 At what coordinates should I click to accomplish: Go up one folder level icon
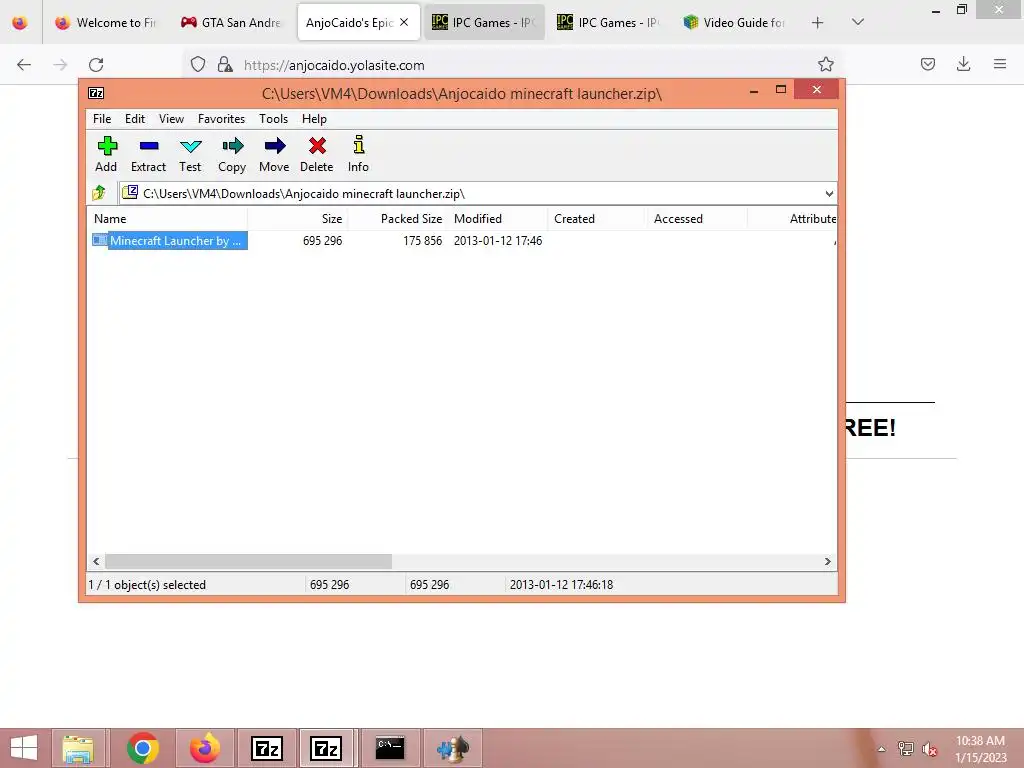tap(99, 193)
